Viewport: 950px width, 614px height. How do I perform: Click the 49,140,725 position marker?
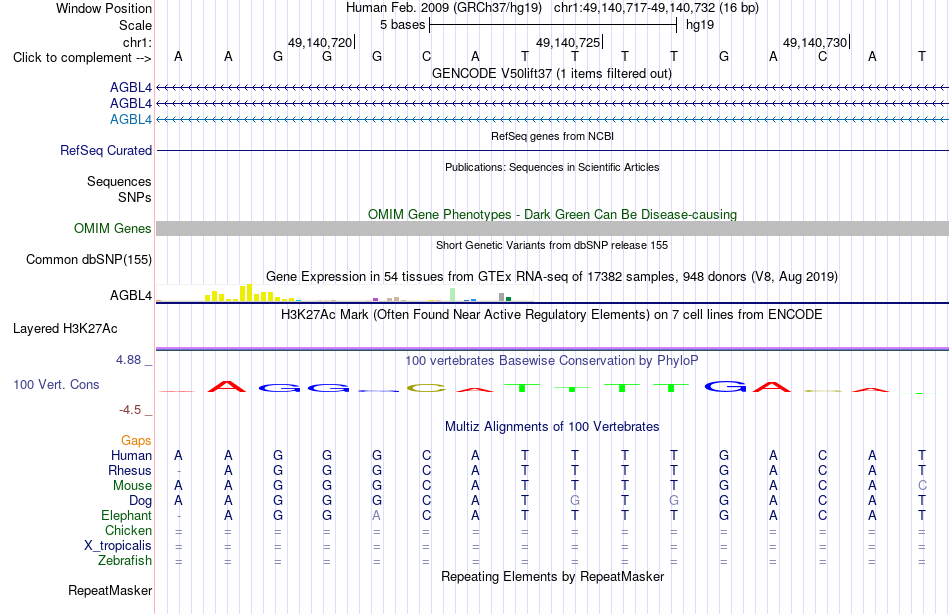pyautogui.click(x=568, y=42)
